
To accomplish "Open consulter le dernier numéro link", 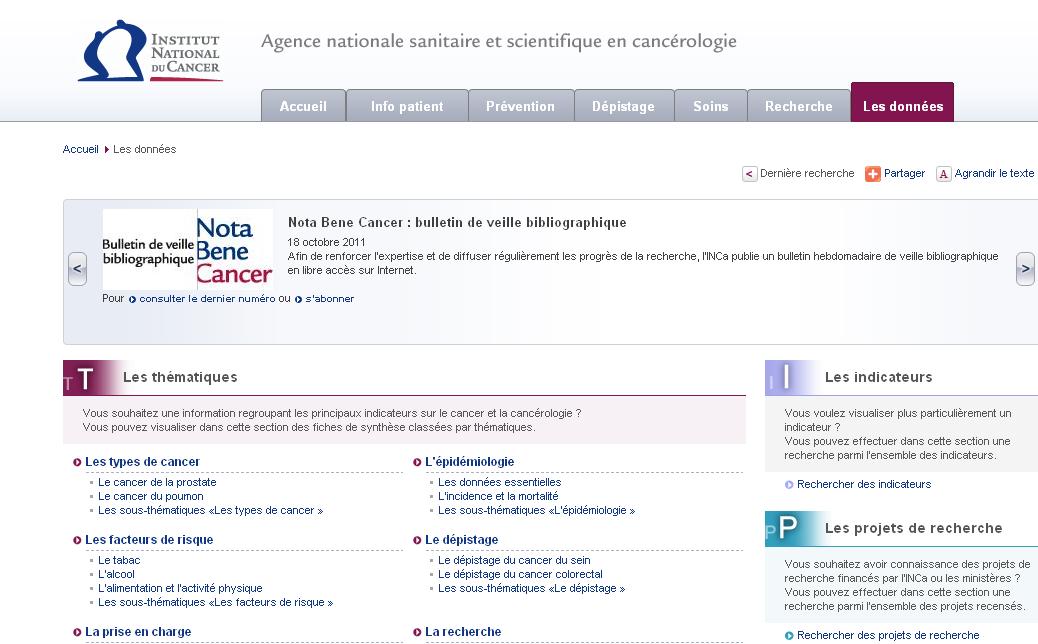I will [x=207, y=299].
